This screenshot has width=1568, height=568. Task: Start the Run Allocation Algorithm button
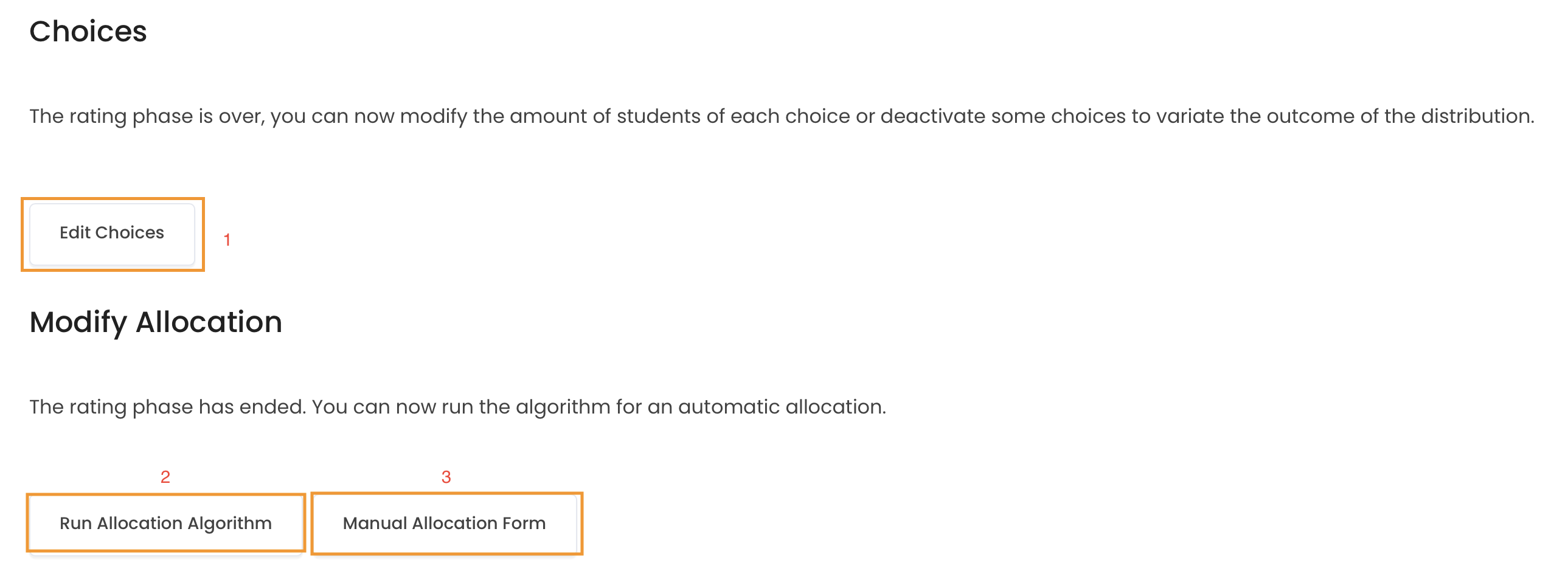165,523
